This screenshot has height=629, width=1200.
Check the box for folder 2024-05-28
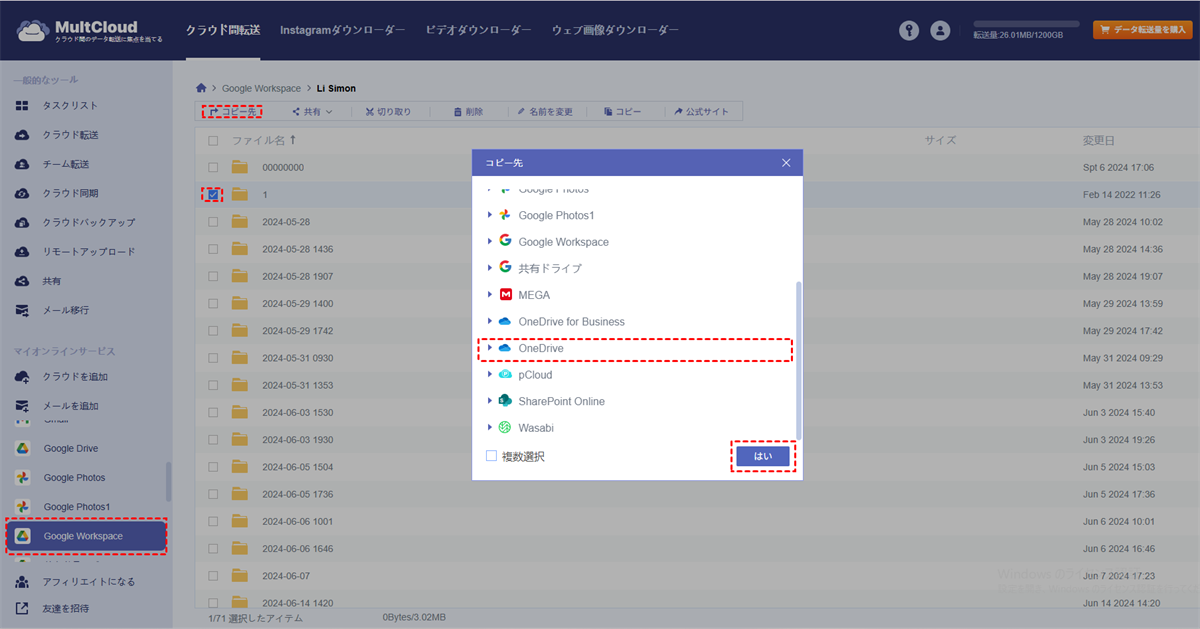(x=213, y=222)
